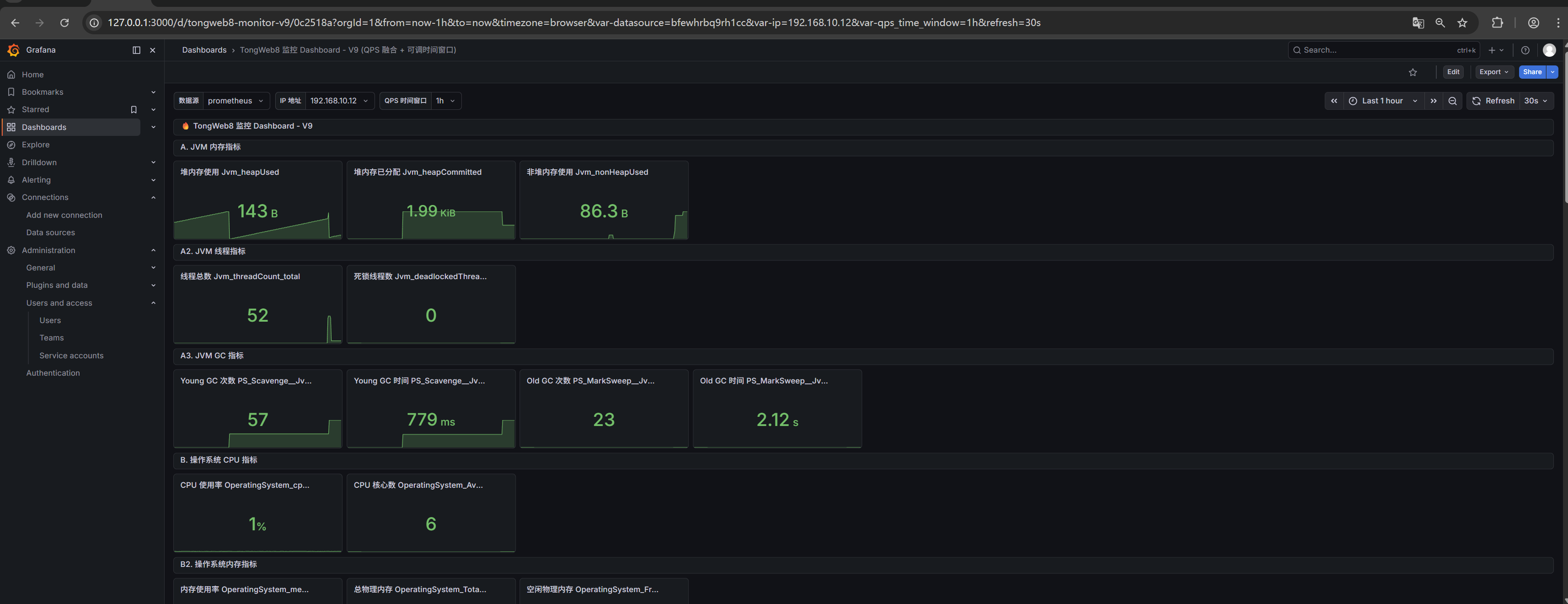
Task: Select Data sources menu item
Action: [50, 232]
